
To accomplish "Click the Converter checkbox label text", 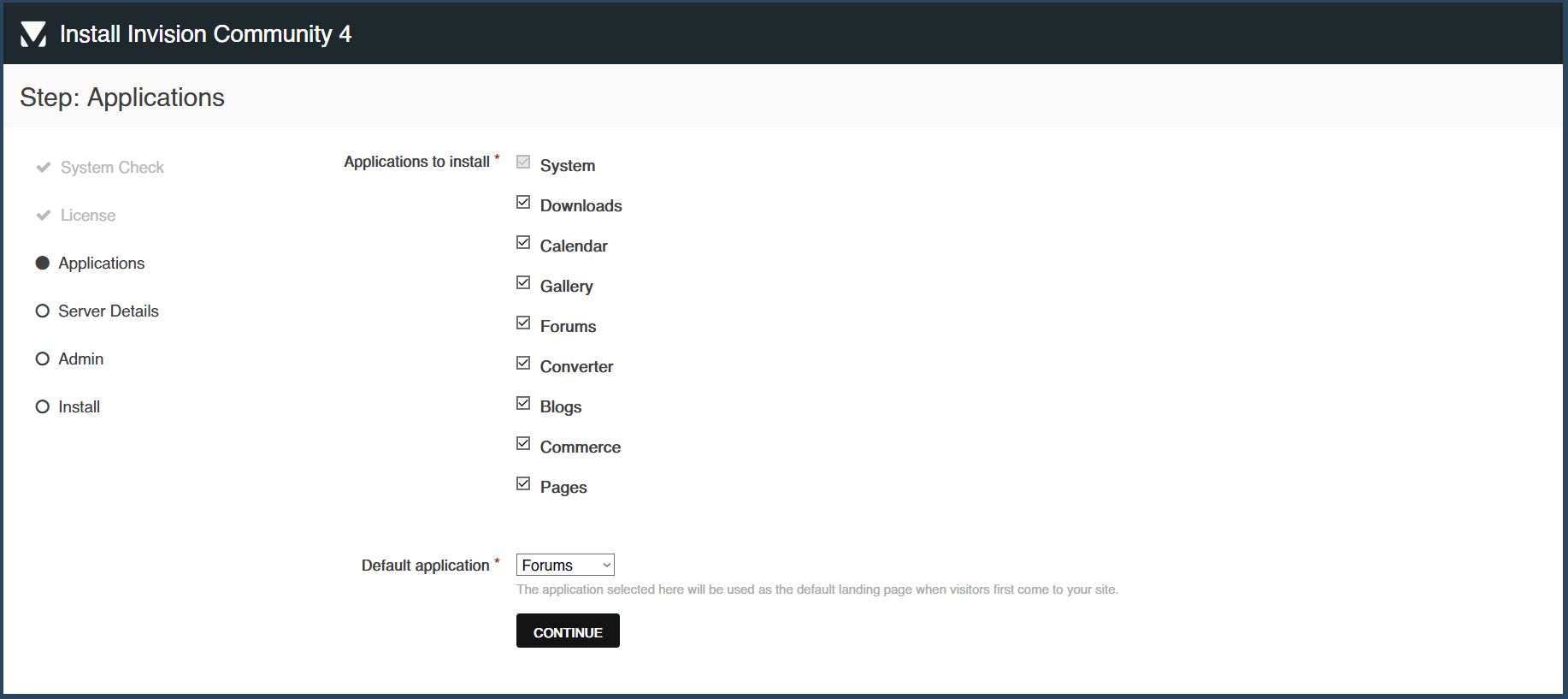I will coord(577,367).
